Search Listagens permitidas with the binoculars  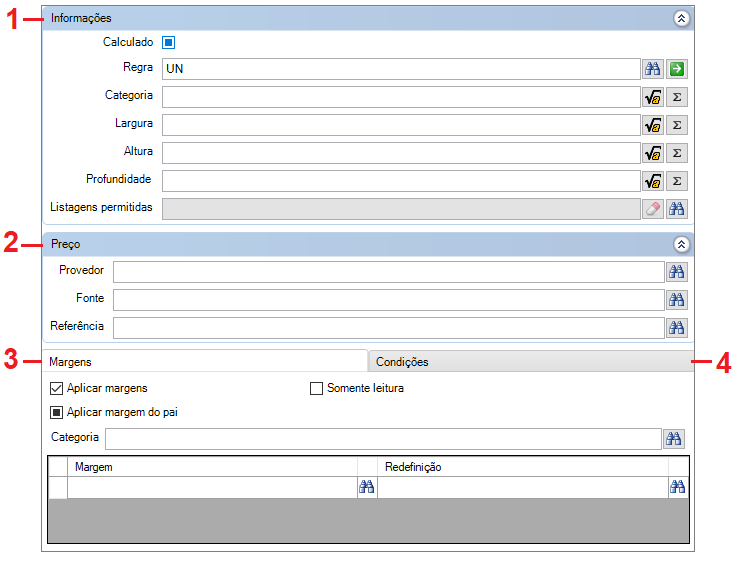point(677,209)
